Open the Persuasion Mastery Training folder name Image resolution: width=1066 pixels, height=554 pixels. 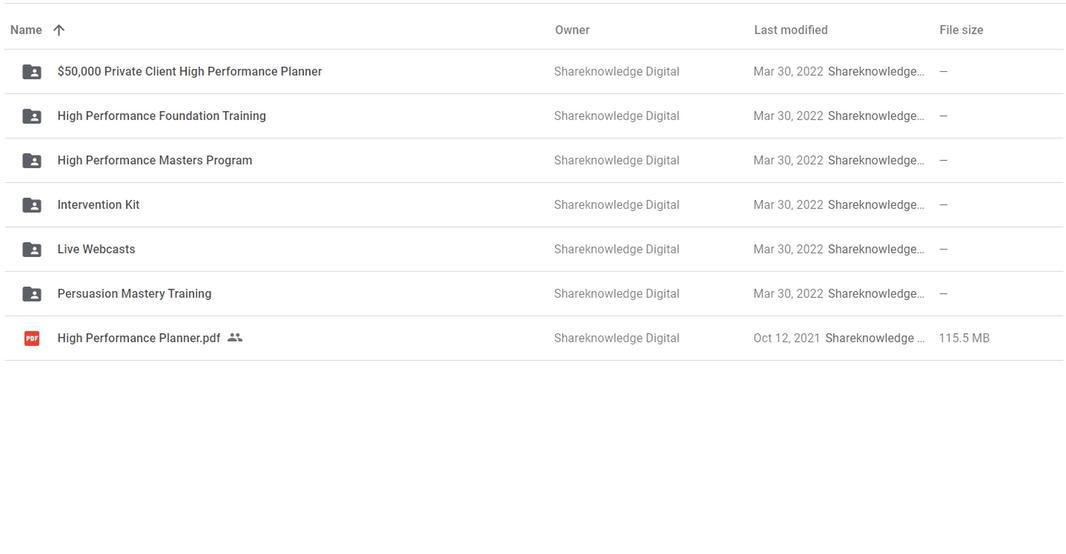click(134, 294)
